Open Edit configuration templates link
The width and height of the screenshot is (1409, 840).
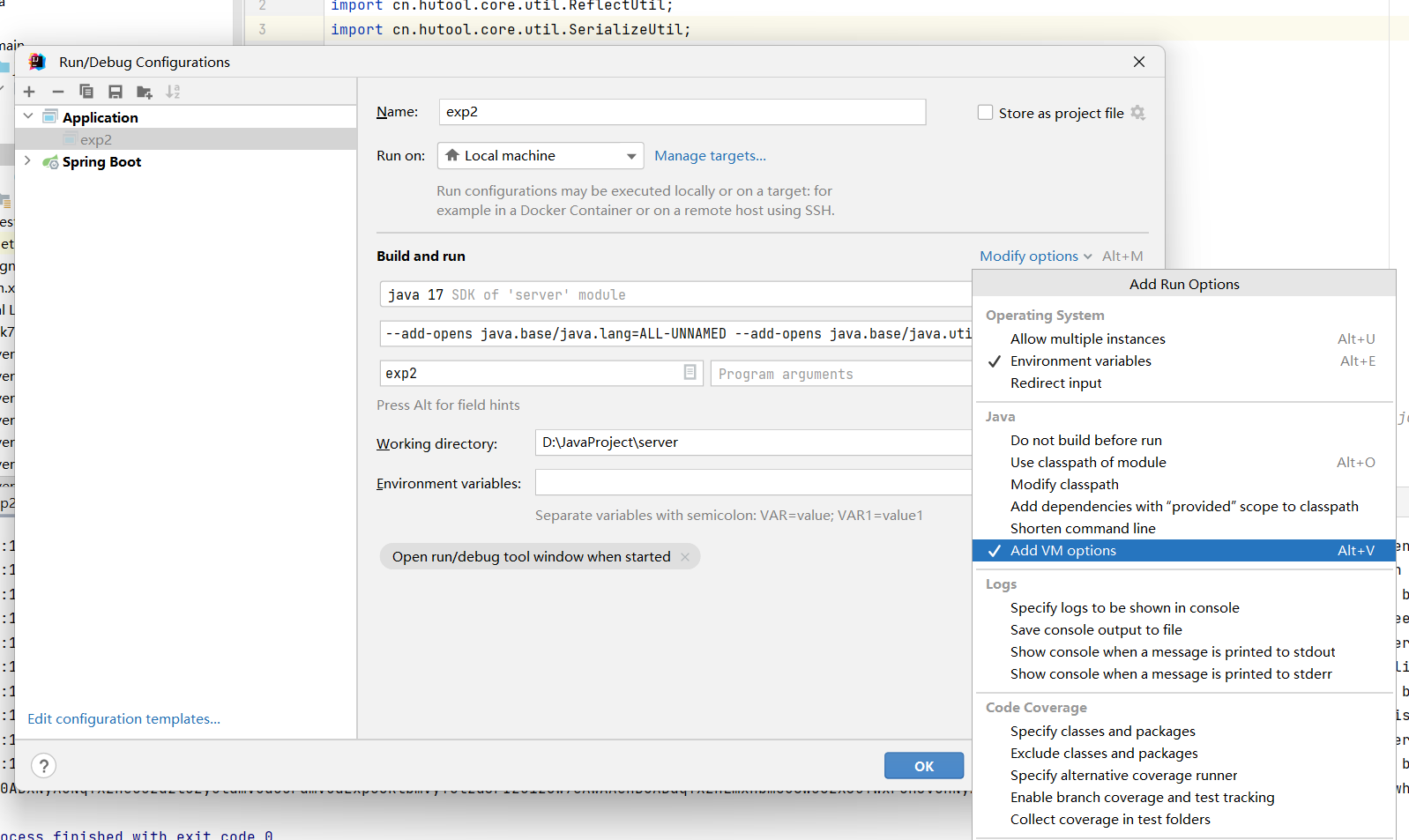[124, 719]
